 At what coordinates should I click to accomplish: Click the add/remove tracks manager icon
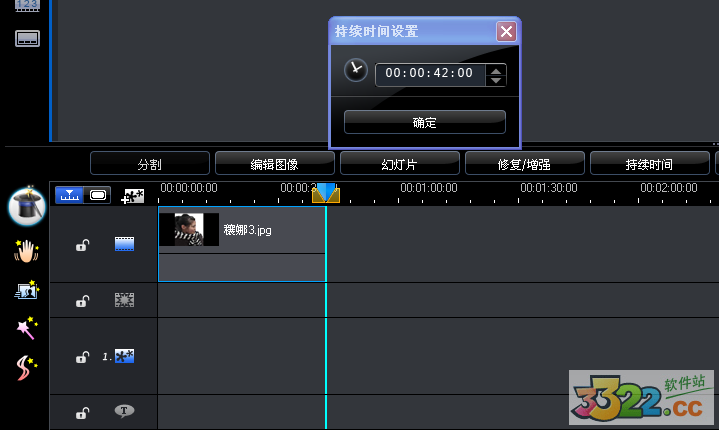[x=132, y=196]
